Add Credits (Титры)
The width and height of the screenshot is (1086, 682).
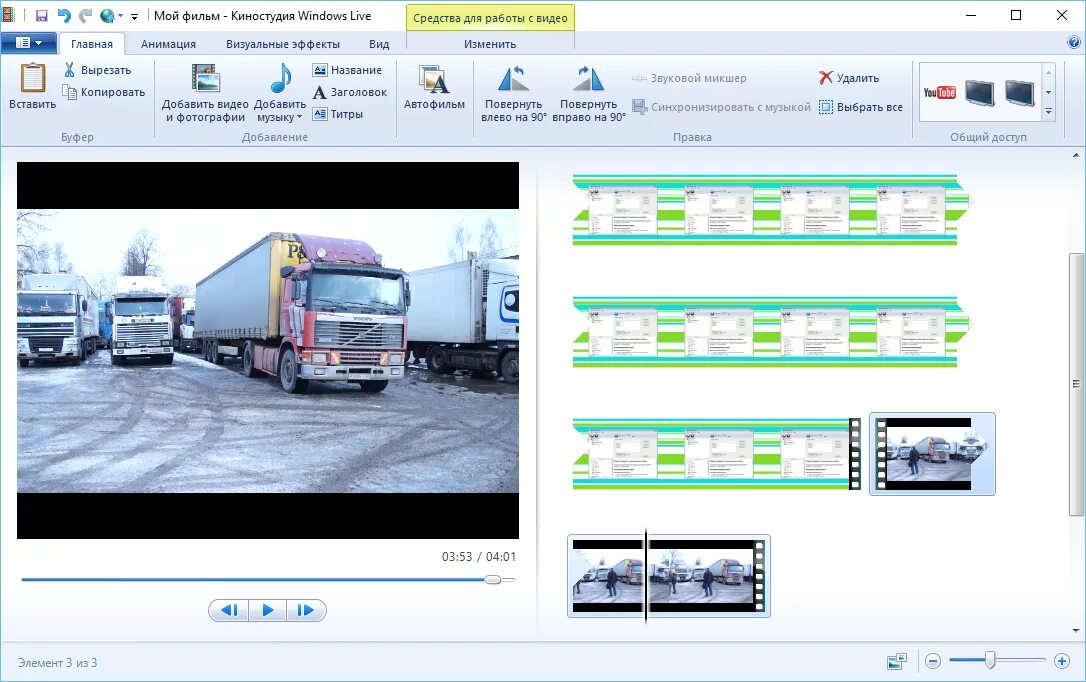click(338, 114)
